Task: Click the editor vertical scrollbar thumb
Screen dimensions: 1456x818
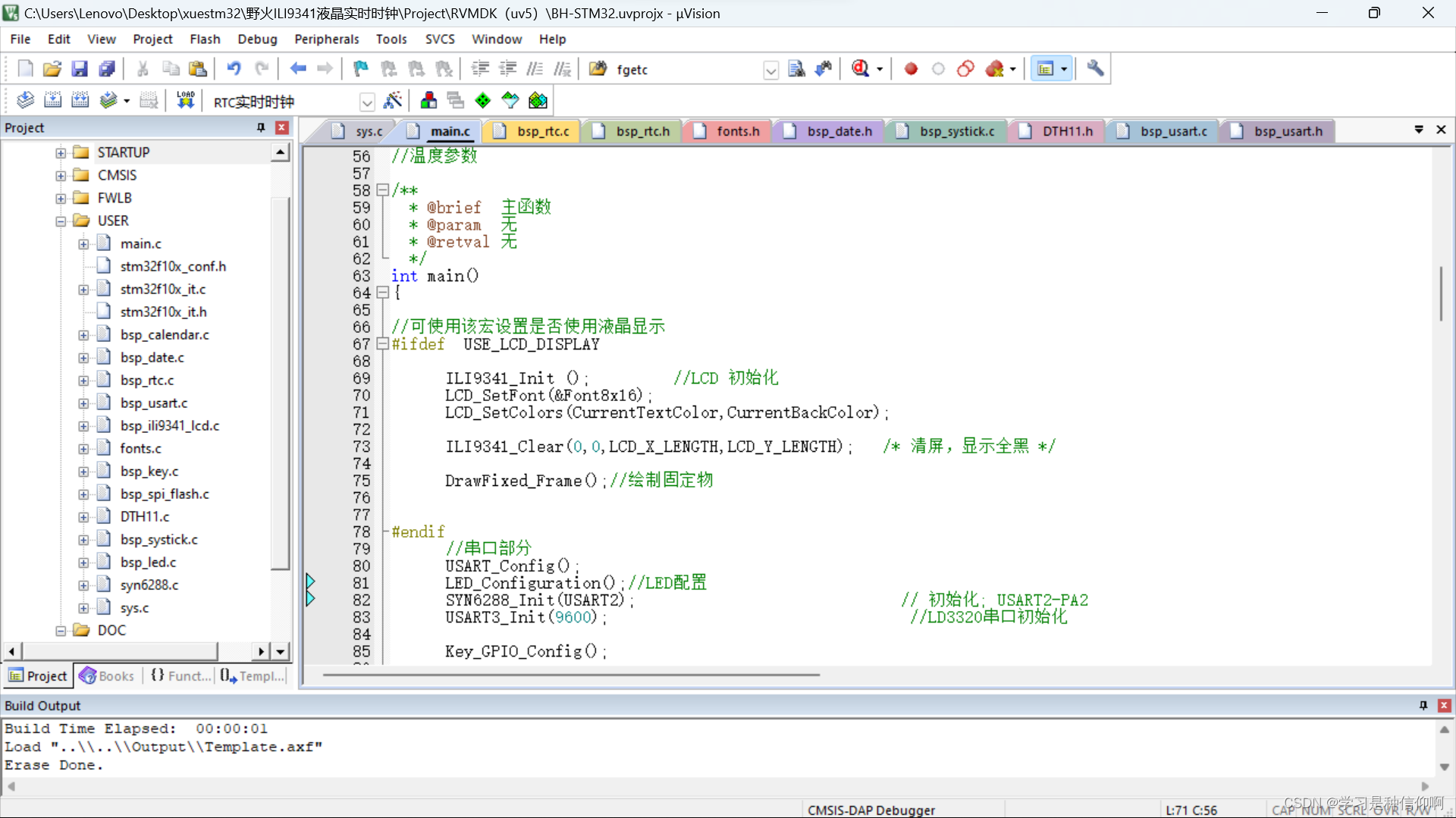Action: pyautogui.click(x=1441, y=293)
